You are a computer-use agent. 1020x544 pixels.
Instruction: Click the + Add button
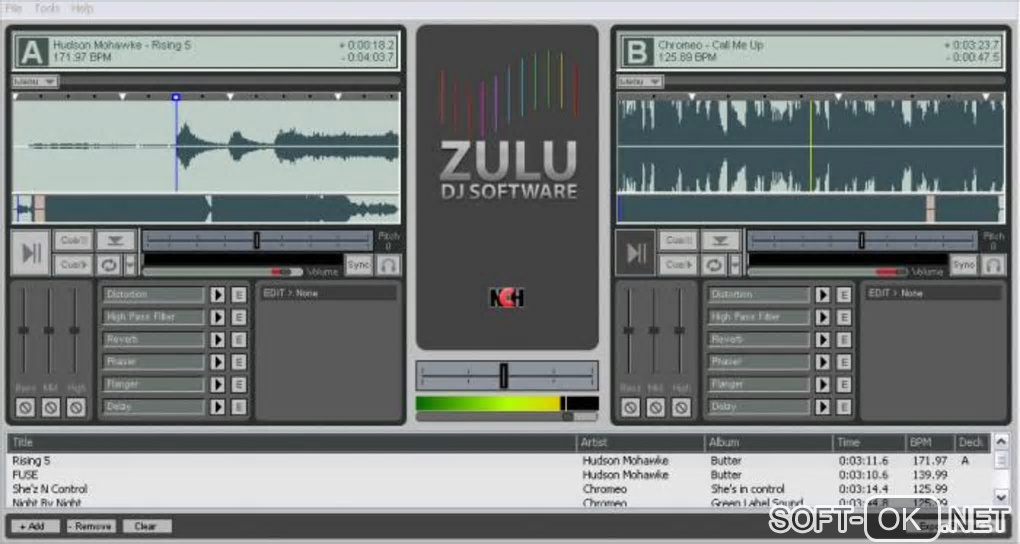pos(33,526)
